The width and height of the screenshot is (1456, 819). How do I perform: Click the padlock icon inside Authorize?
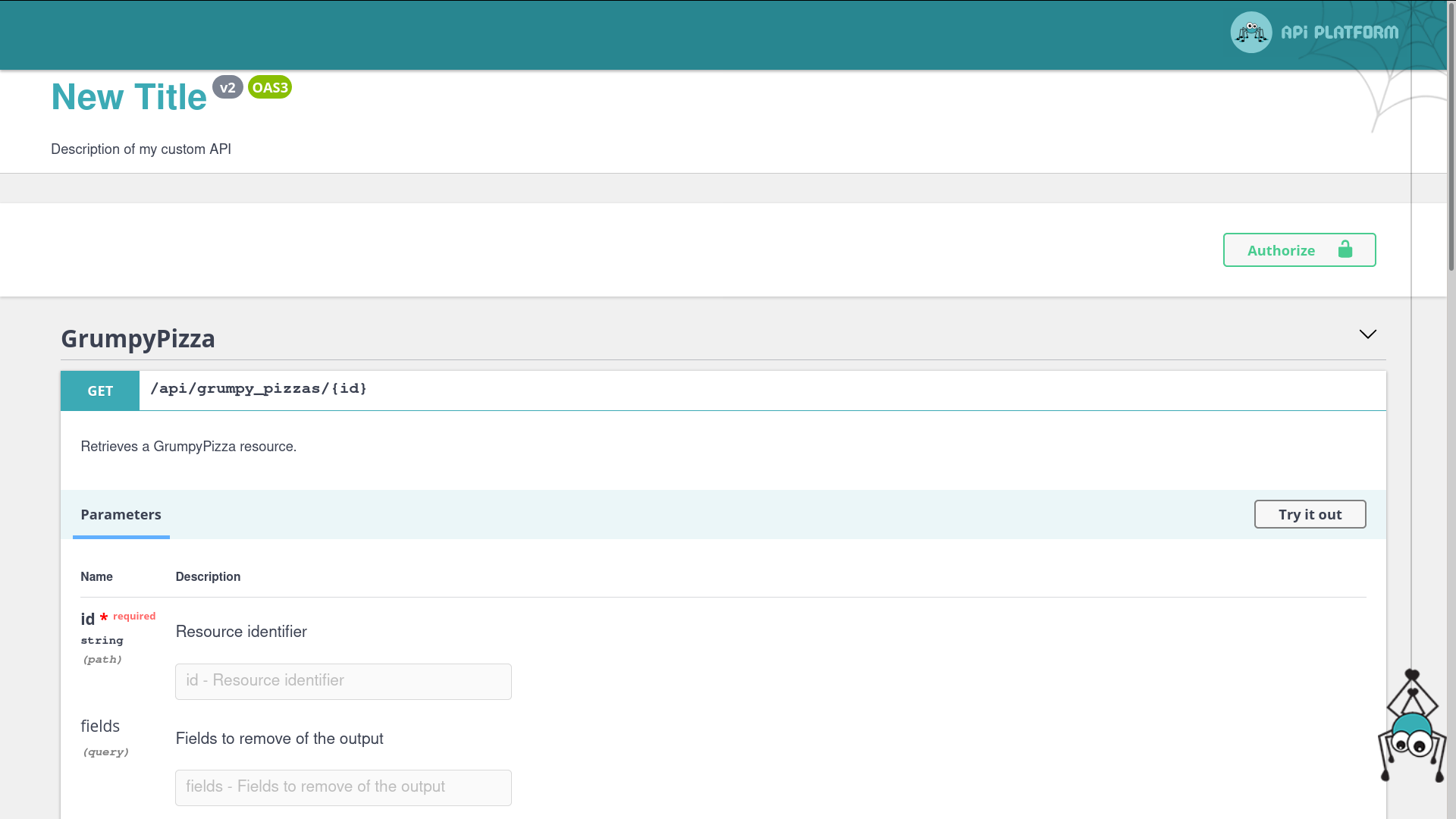[x=1345, y=249]
